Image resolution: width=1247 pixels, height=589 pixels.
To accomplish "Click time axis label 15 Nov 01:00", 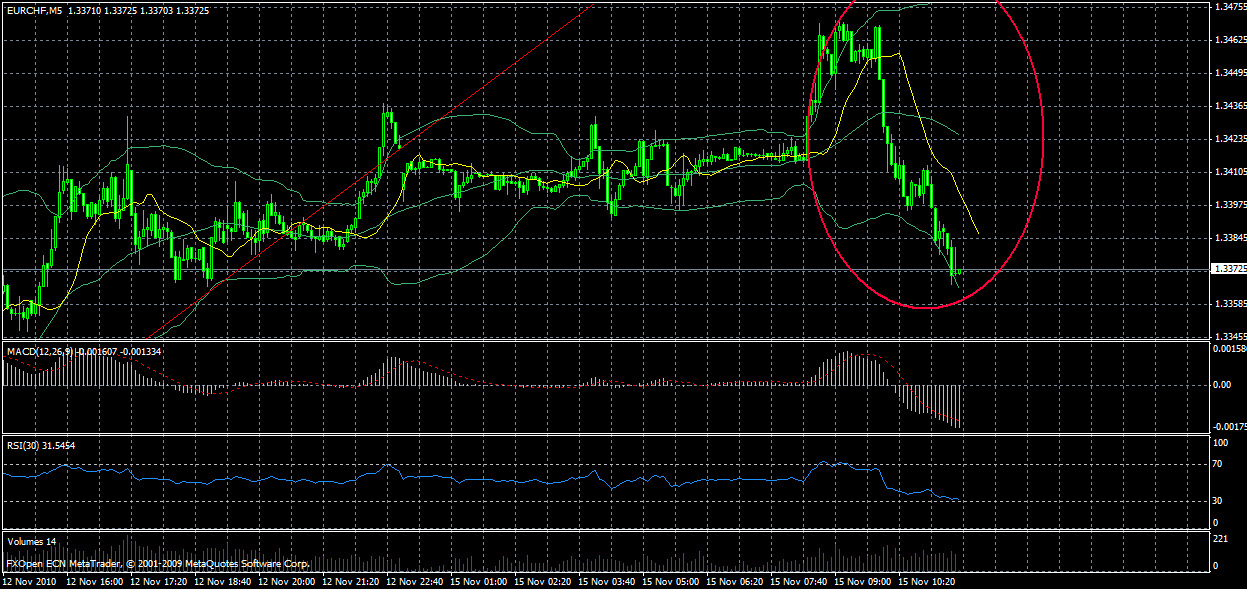I will point(480,580).
